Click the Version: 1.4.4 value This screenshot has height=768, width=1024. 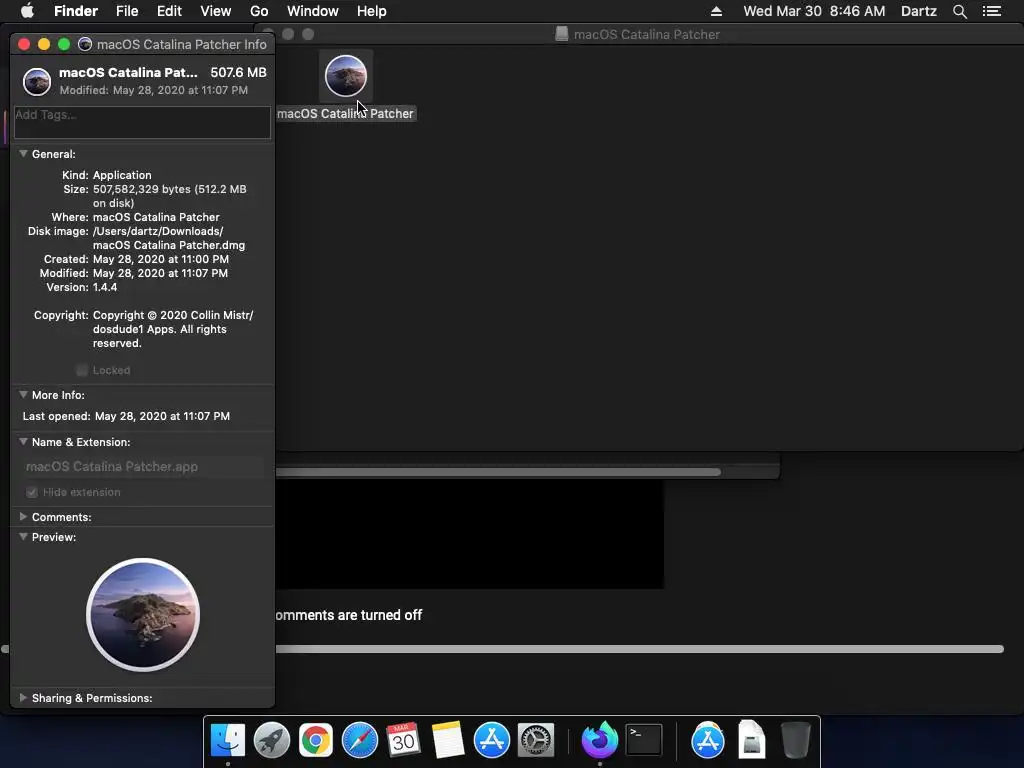tap(105, 287)
